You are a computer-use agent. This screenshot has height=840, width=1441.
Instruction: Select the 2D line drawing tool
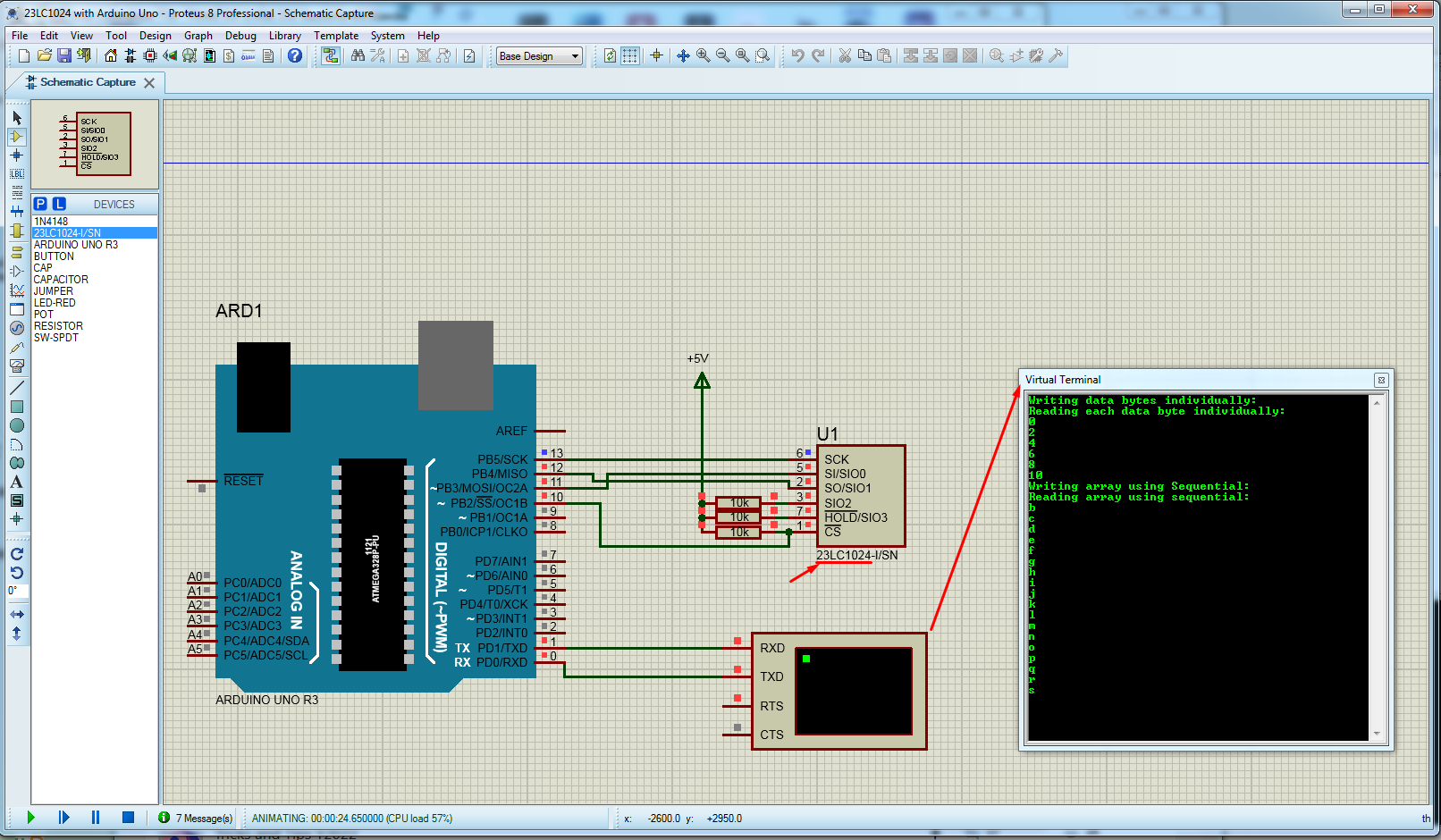click(x=17, y=387)
